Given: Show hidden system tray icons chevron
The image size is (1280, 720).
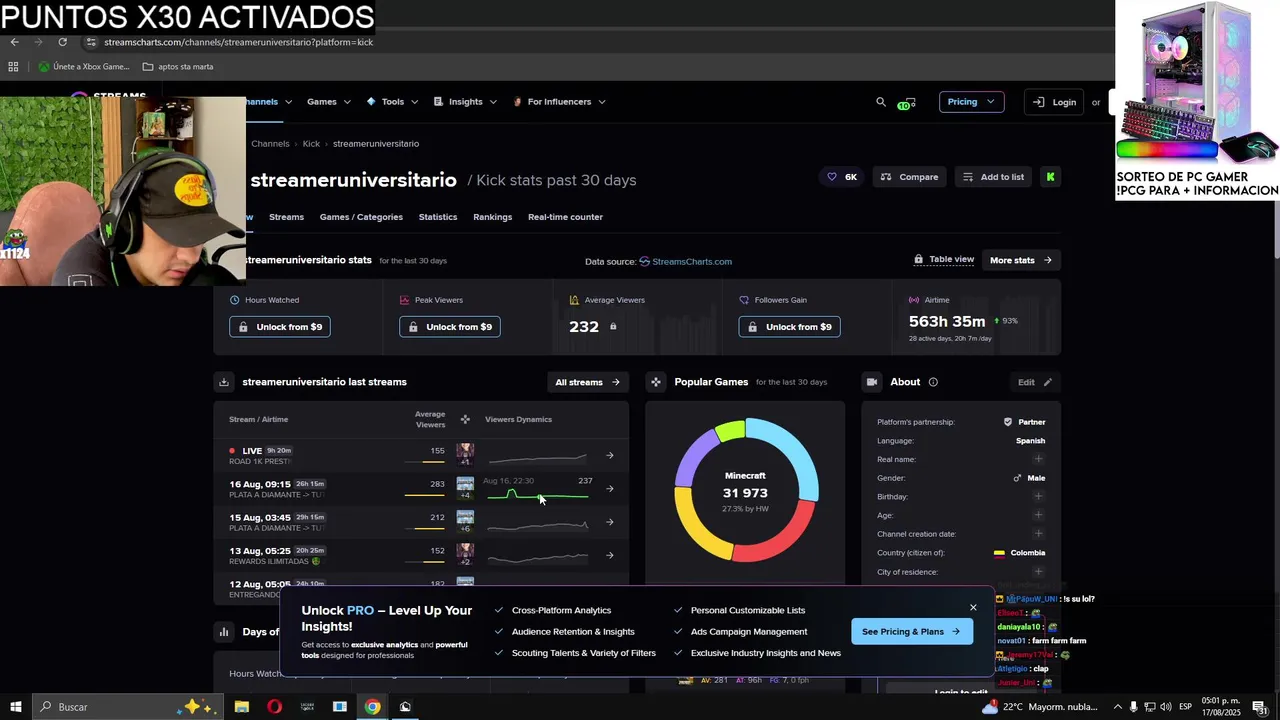Looking at the screenshot, I should 1118,707.
